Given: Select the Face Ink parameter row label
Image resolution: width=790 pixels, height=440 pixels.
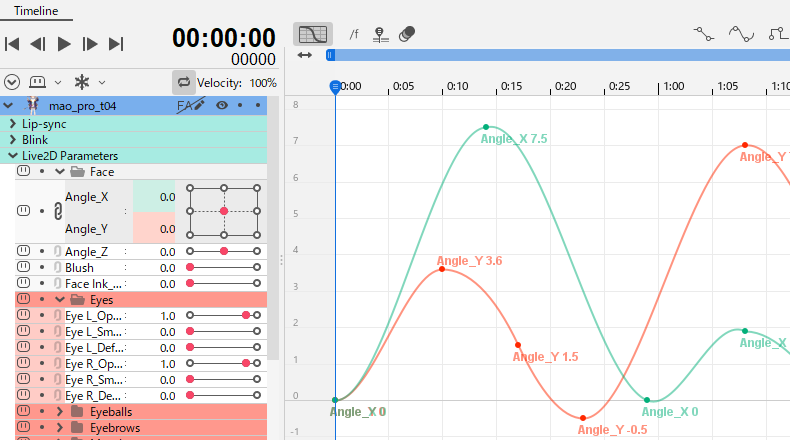Looking at the screenshot, I should point(93,284).
